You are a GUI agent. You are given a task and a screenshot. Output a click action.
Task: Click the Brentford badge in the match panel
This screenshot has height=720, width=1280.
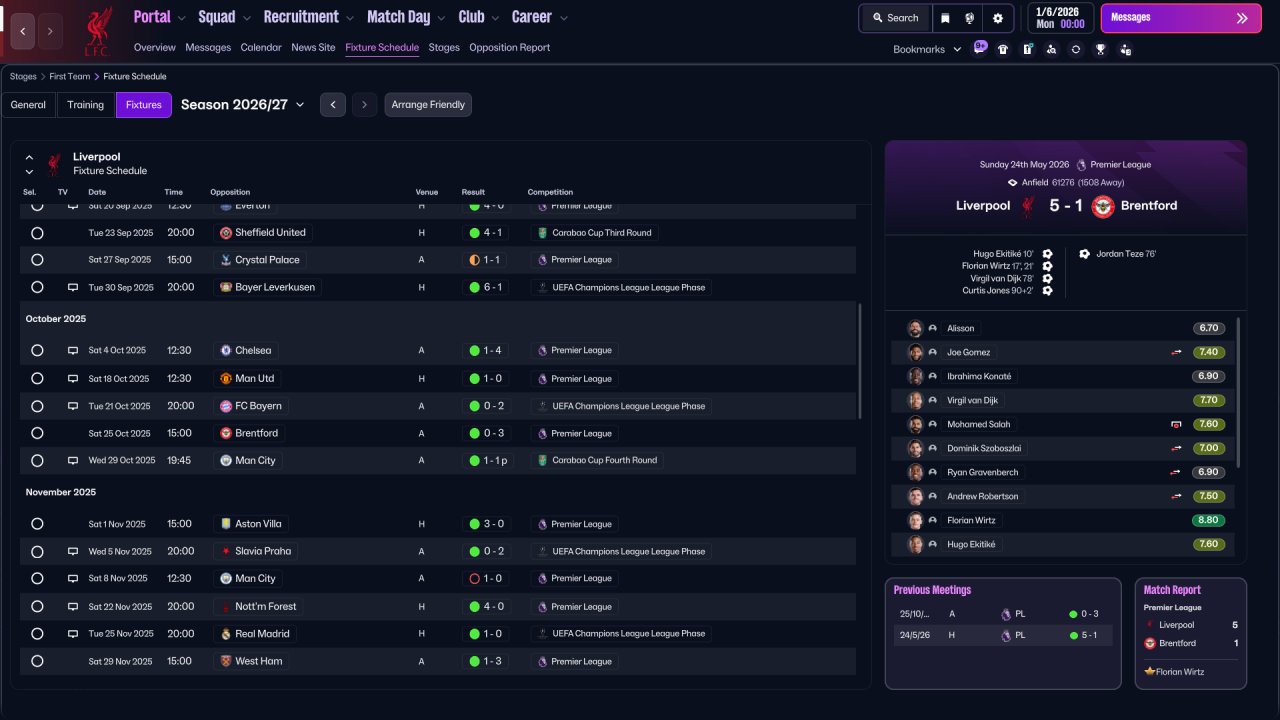coord(1103,206)
